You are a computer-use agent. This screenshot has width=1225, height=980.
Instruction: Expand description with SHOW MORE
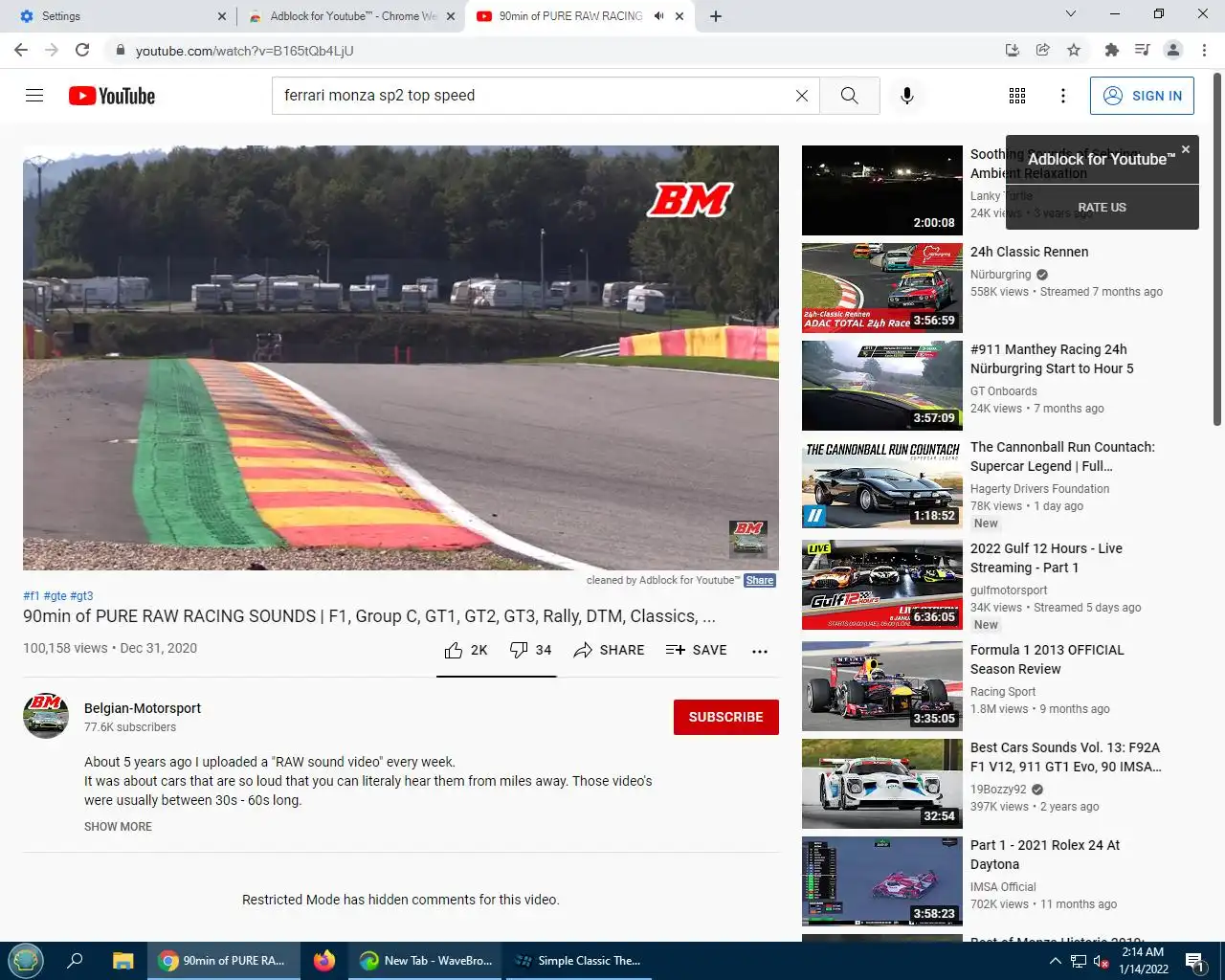click(118, 827)
